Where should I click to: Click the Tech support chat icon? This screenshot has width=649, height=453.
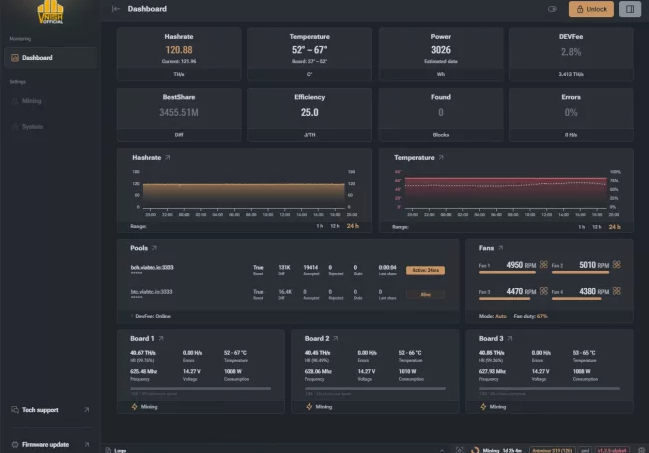point(15,410)
